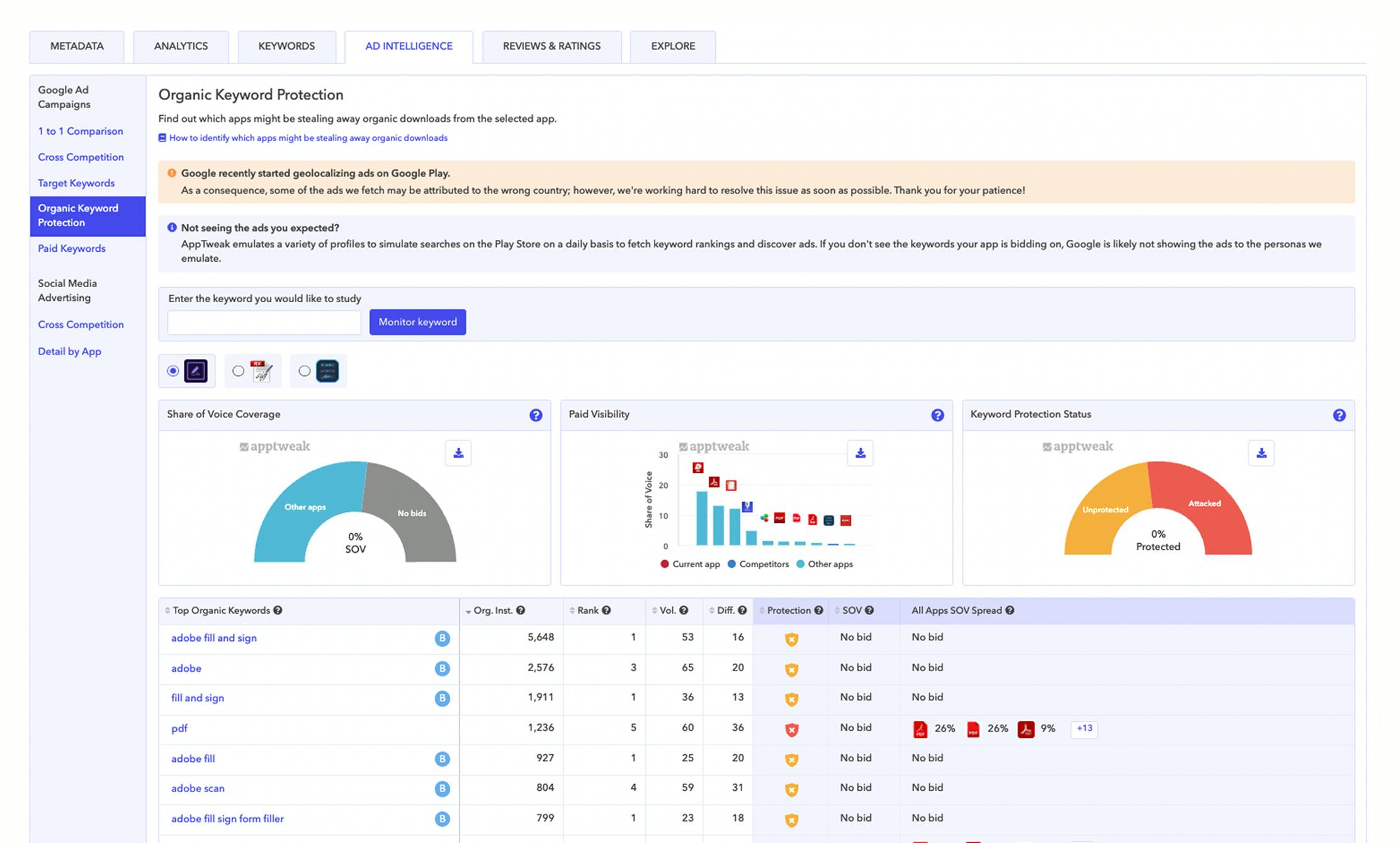This screenshot has height=843, width=1400.
Task: Focus the keyword to study input field
Action: pos(264,322)
